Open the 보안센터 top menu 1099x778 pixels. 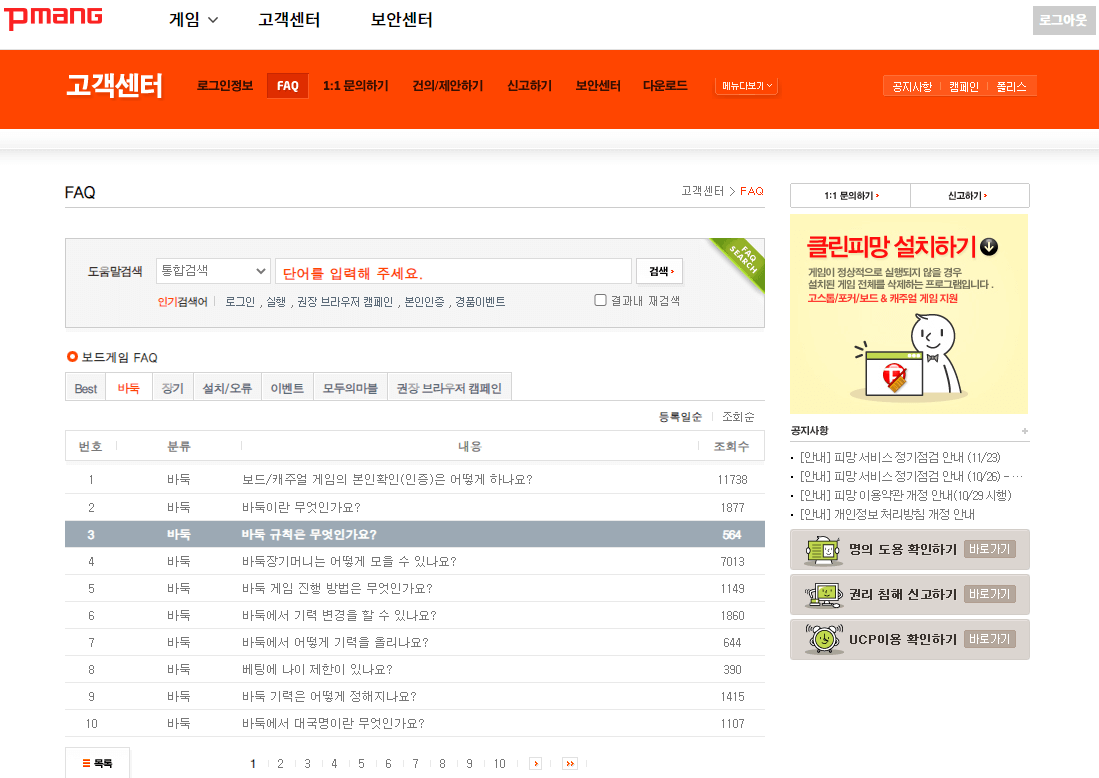tap(401, 18)
